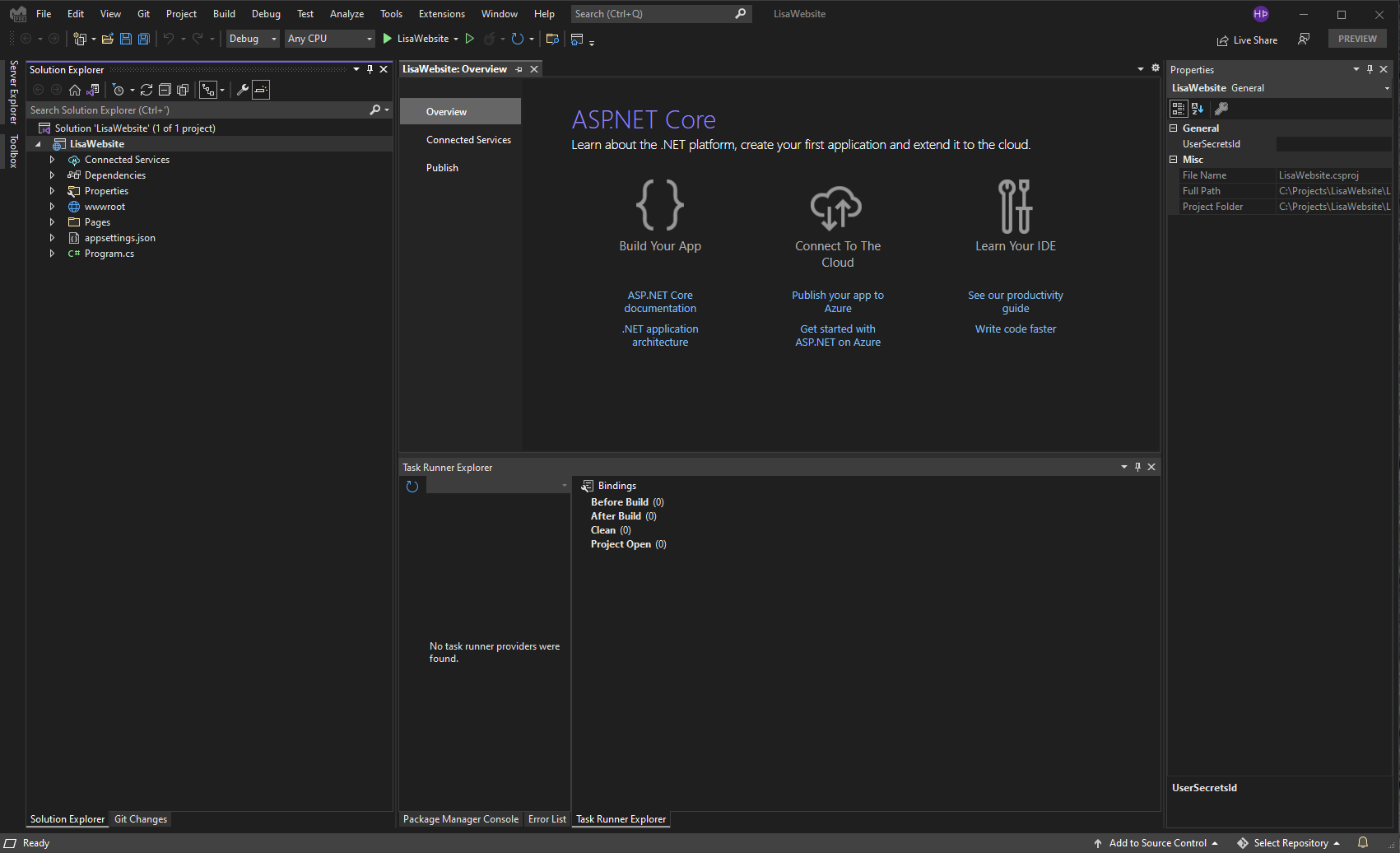Switch to Package Manager Console tab
Image resolution: width=1400 pixels, height=853 pixels.
pos(461,819)
